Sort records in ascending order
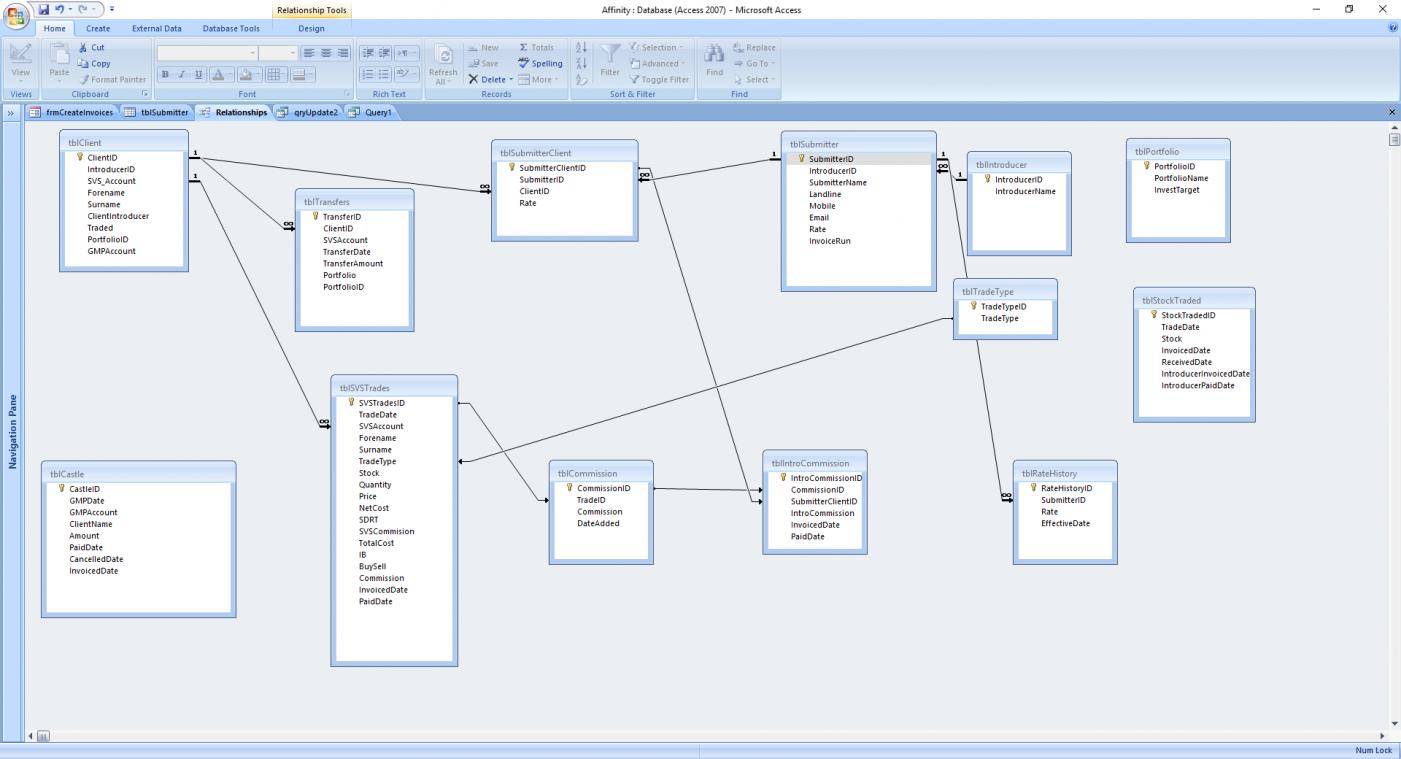1401x759 pixels. pos(582,47)
